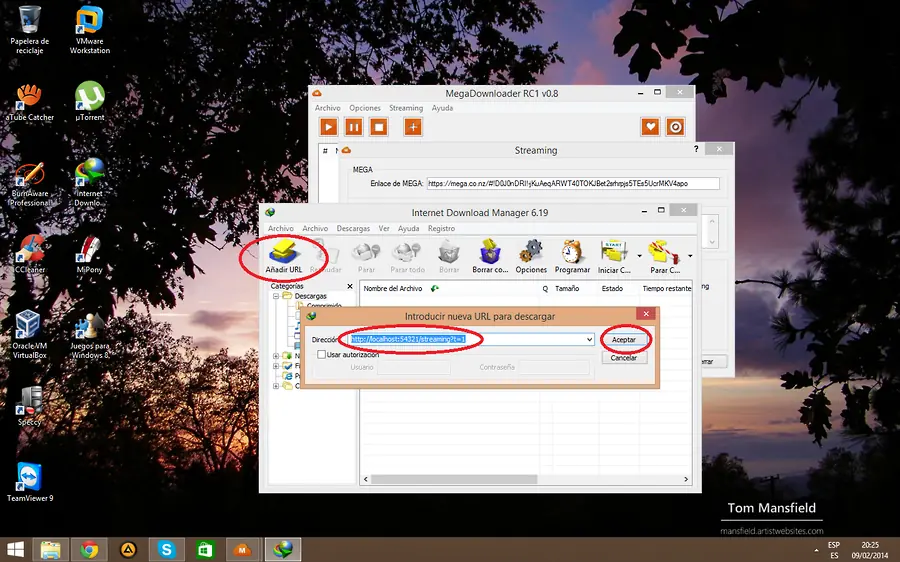Select the Internet Download Manager desktop shortcut
The image size is (900, 562).
click(89, 183)
